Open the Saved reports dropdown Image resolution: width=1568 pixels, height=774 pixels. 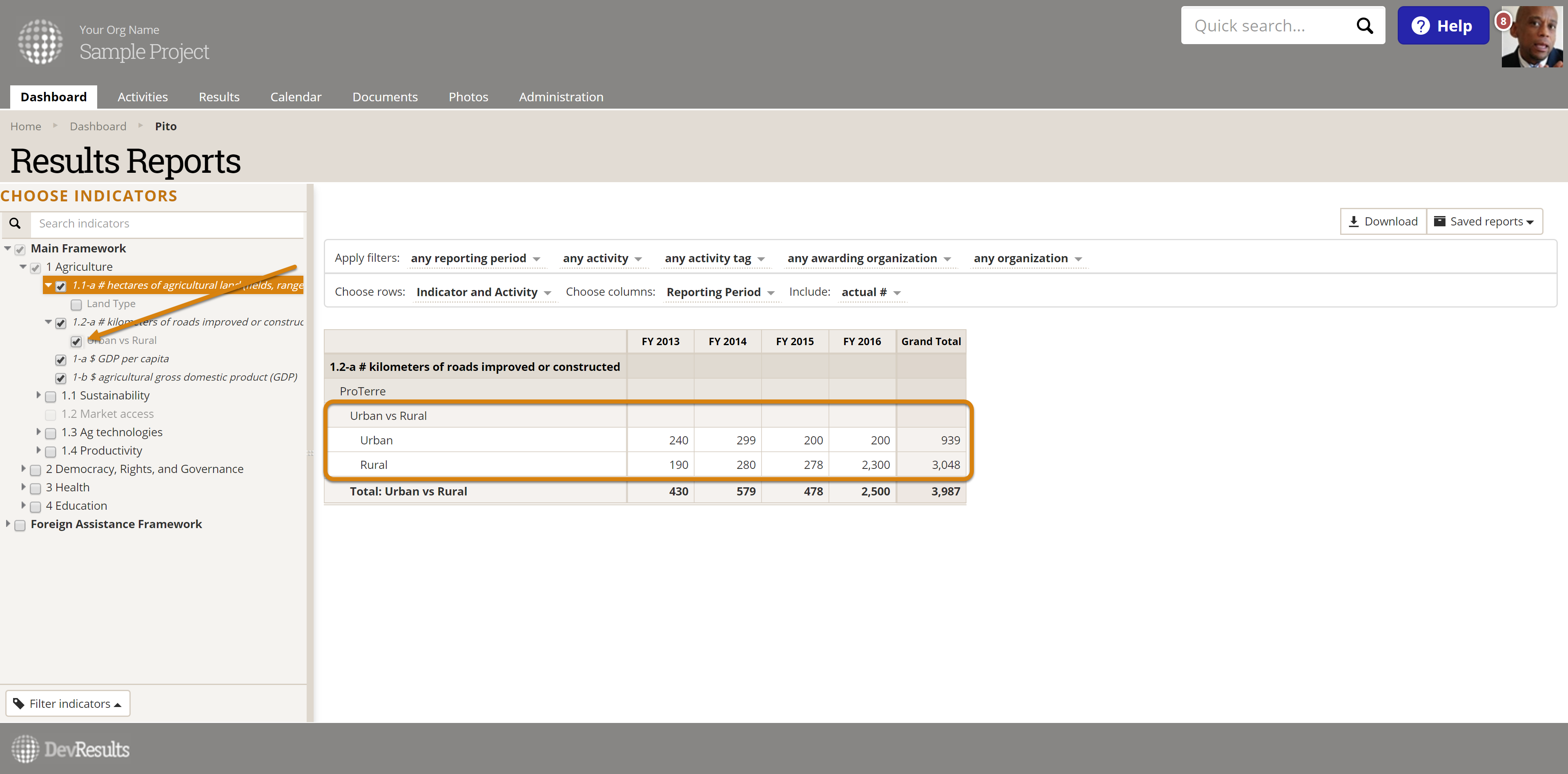tap(1485, 221)
